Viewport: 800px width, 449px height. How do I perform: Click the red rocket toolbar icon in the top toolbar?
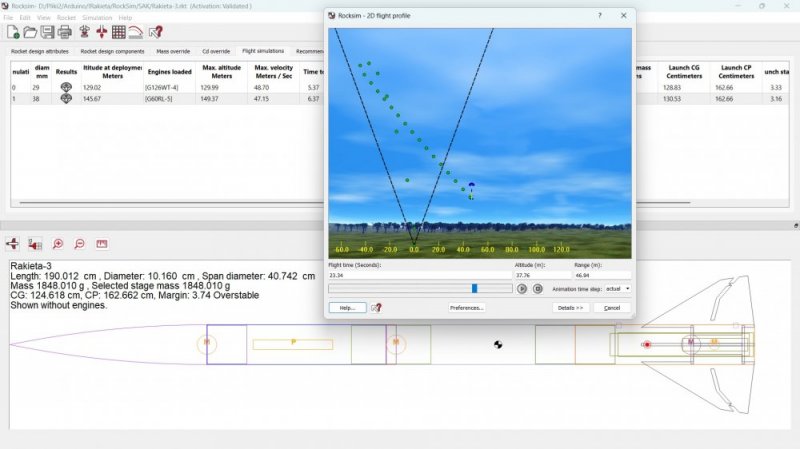click(x=102, y=32)
